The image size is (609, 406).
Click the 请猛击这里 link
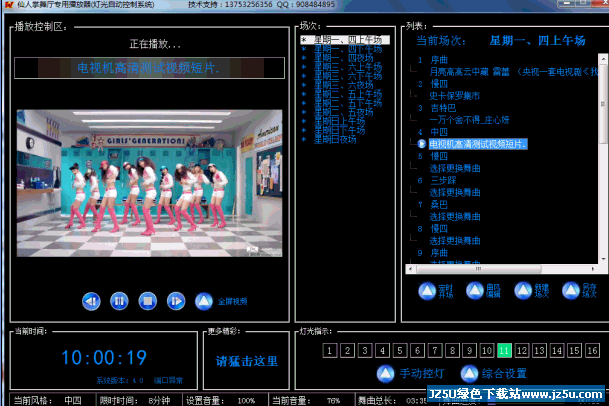point(247,361)
